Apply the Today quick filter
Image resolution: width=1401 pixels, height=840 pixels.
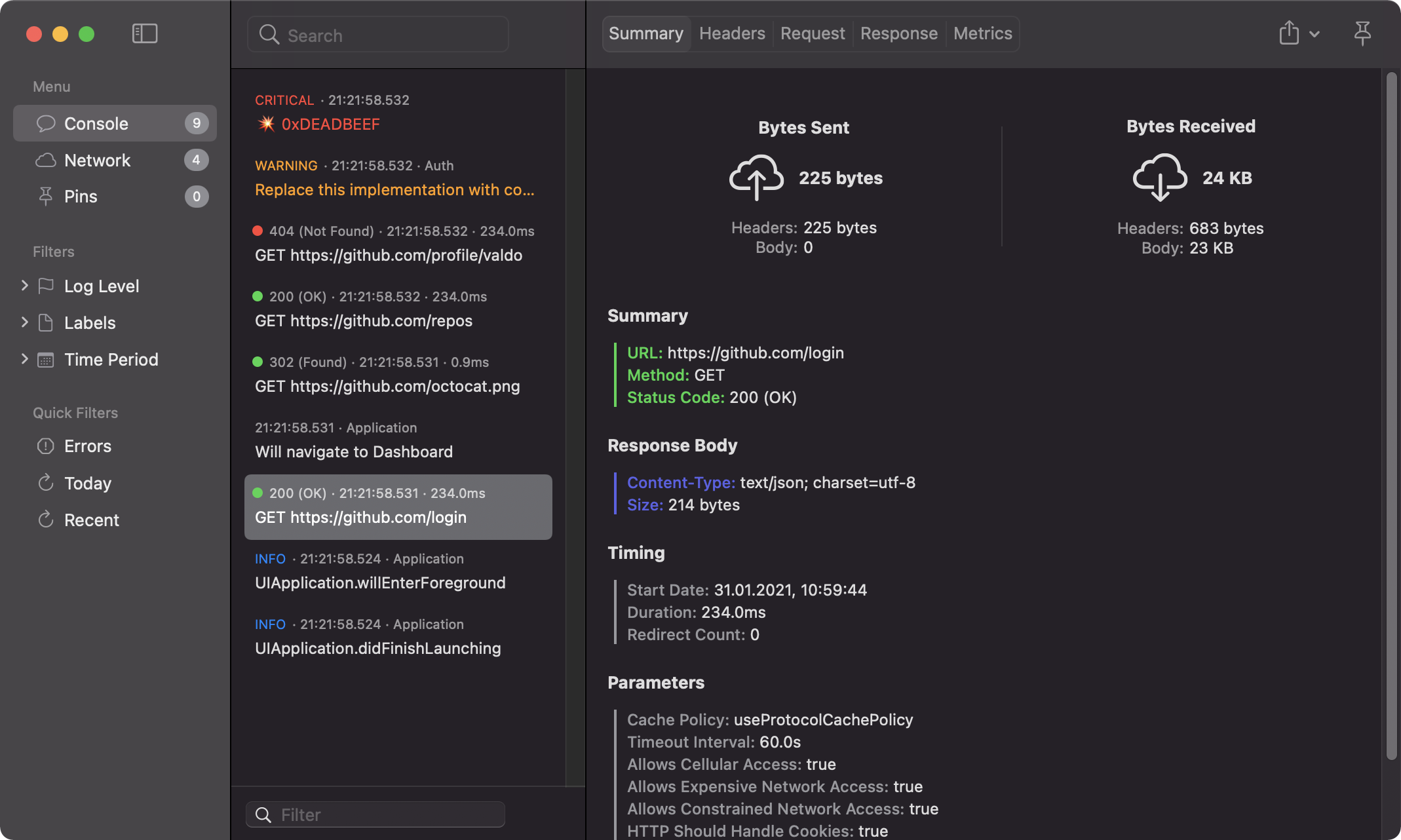[x=115, y=483]
